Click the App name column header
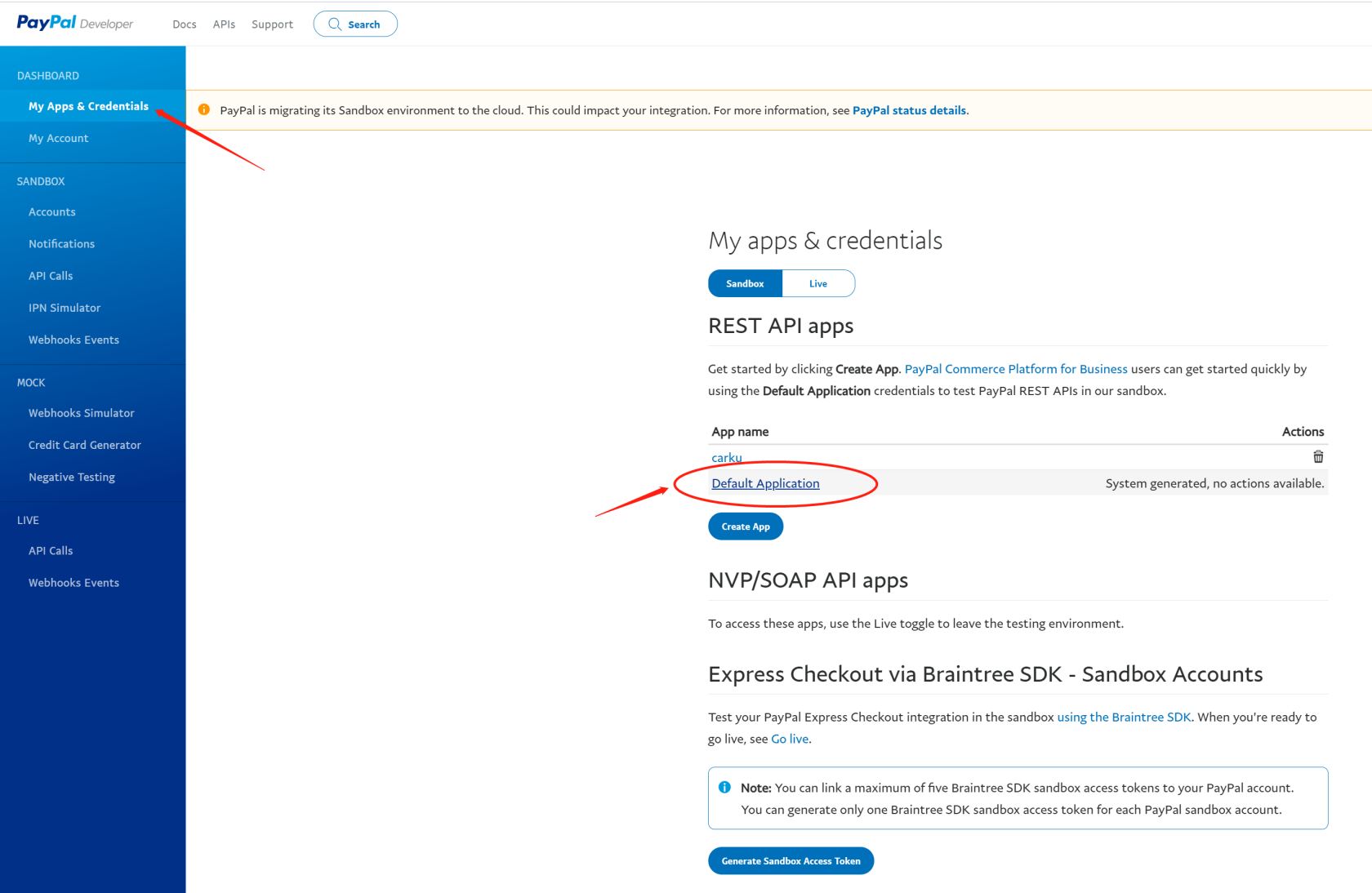This screenshot has width=1372, height=893. (x=740, y=431)
